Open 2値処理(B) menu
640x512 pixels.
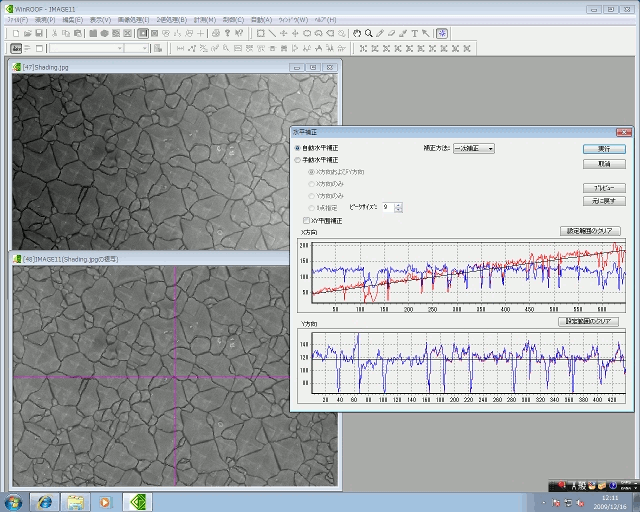point(171,20)
